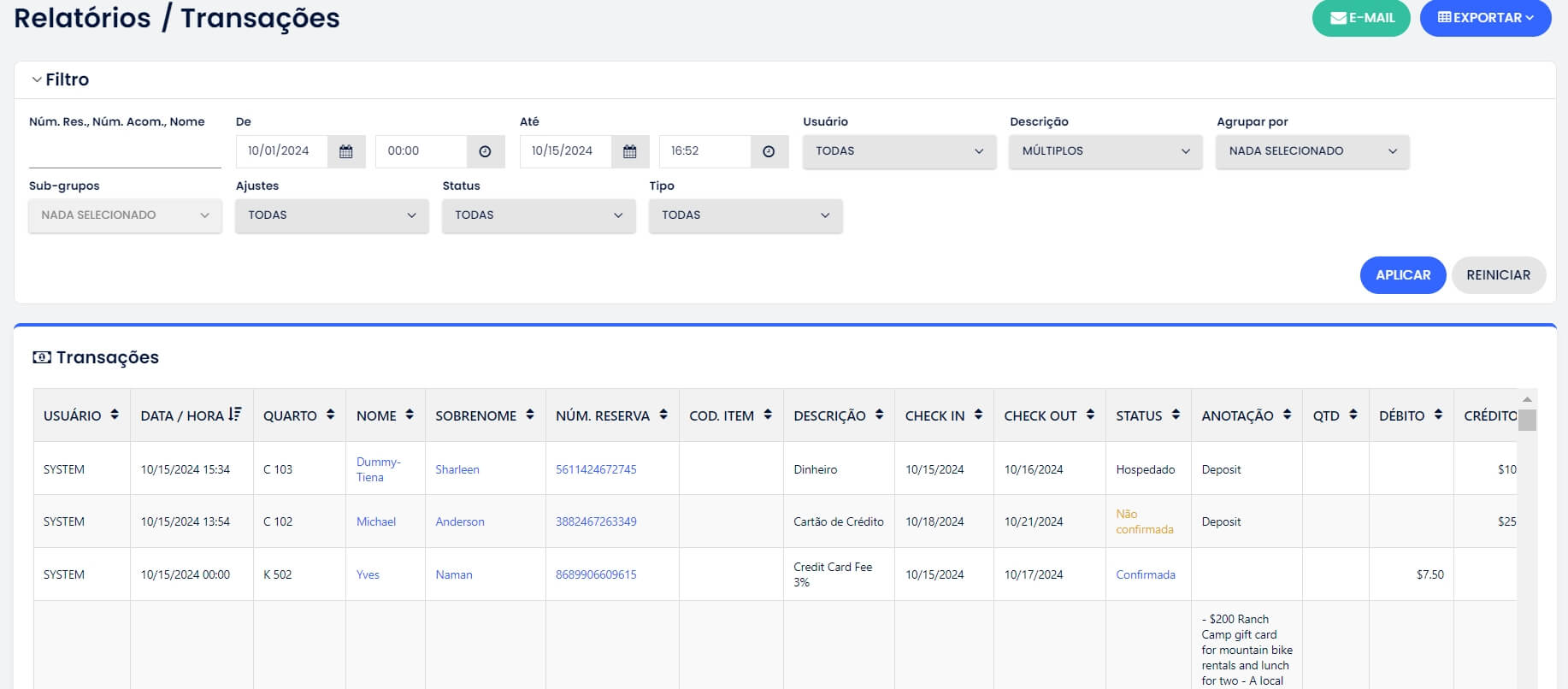Open reservation 5611424672745 link

[596, 469]
